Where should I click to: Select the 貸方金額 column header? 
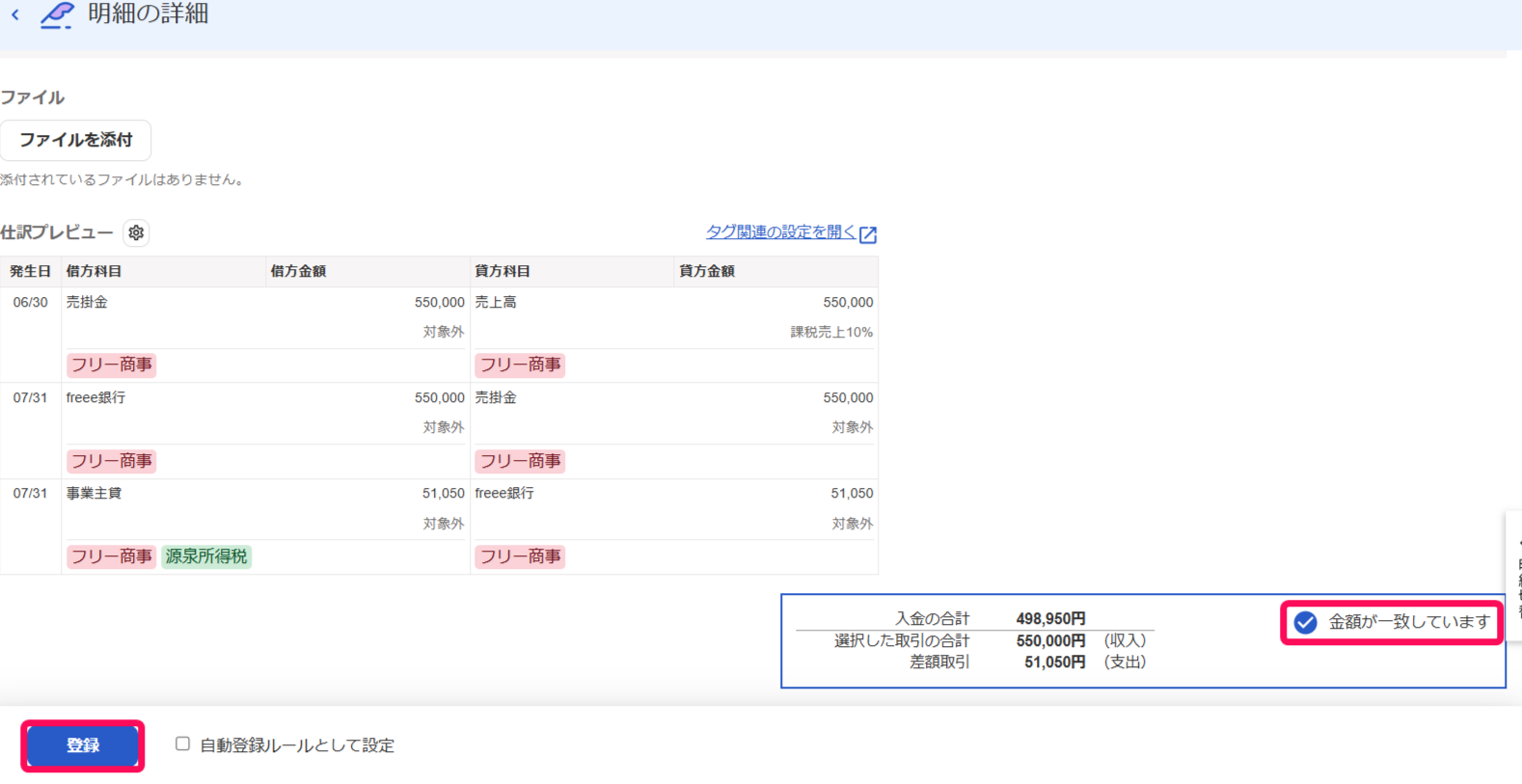pos(776,271)
